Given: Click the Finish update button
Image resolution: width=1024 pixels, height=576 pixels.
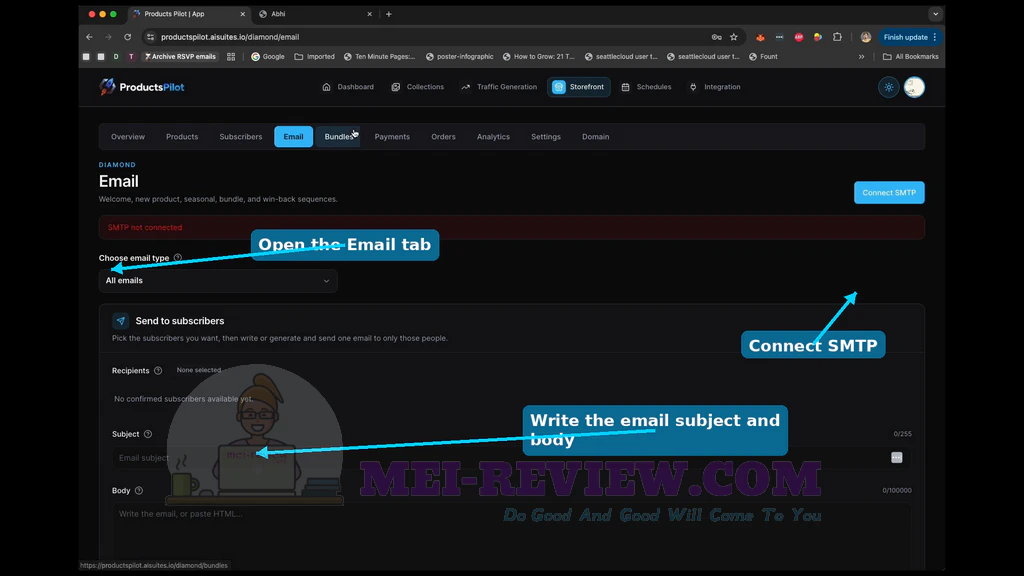Looking at the screenshot, I should click(x=910, y=37).
